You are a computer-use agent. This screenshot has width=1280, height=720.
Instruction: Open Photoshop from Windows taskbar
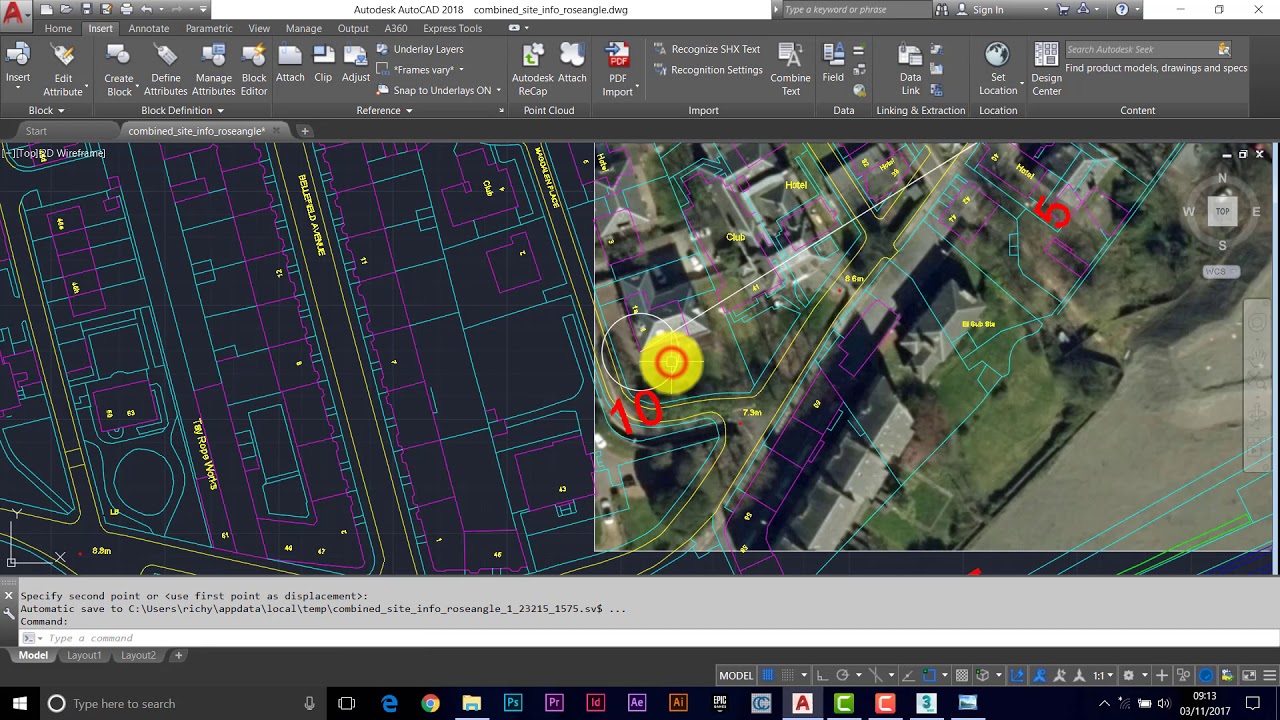pos(513,703)
